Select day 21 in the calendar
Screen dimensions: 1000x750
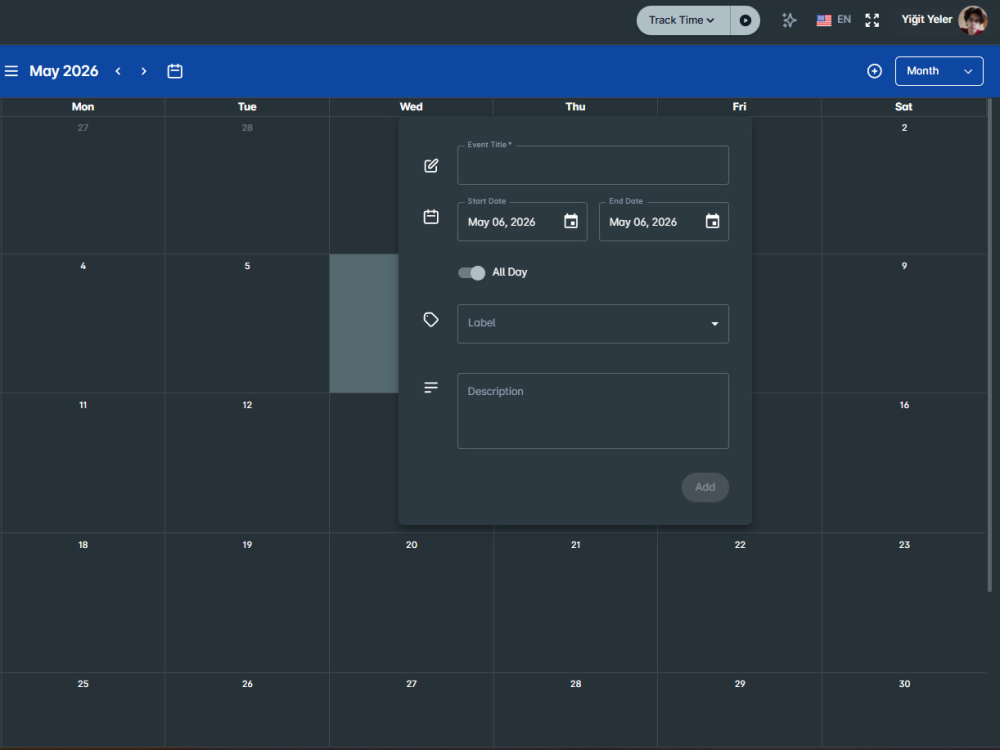[576, 545]
